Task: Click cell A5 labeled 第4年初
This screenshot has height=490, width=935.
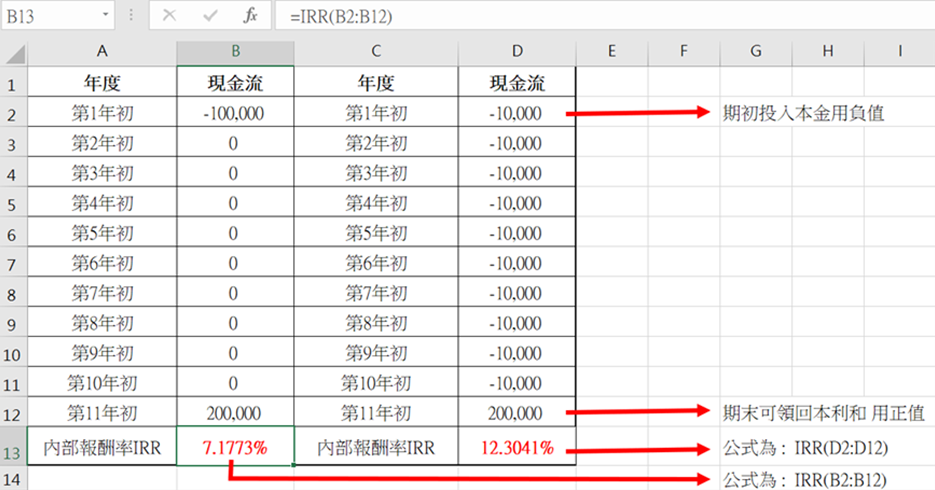Action: pos(102,202)
